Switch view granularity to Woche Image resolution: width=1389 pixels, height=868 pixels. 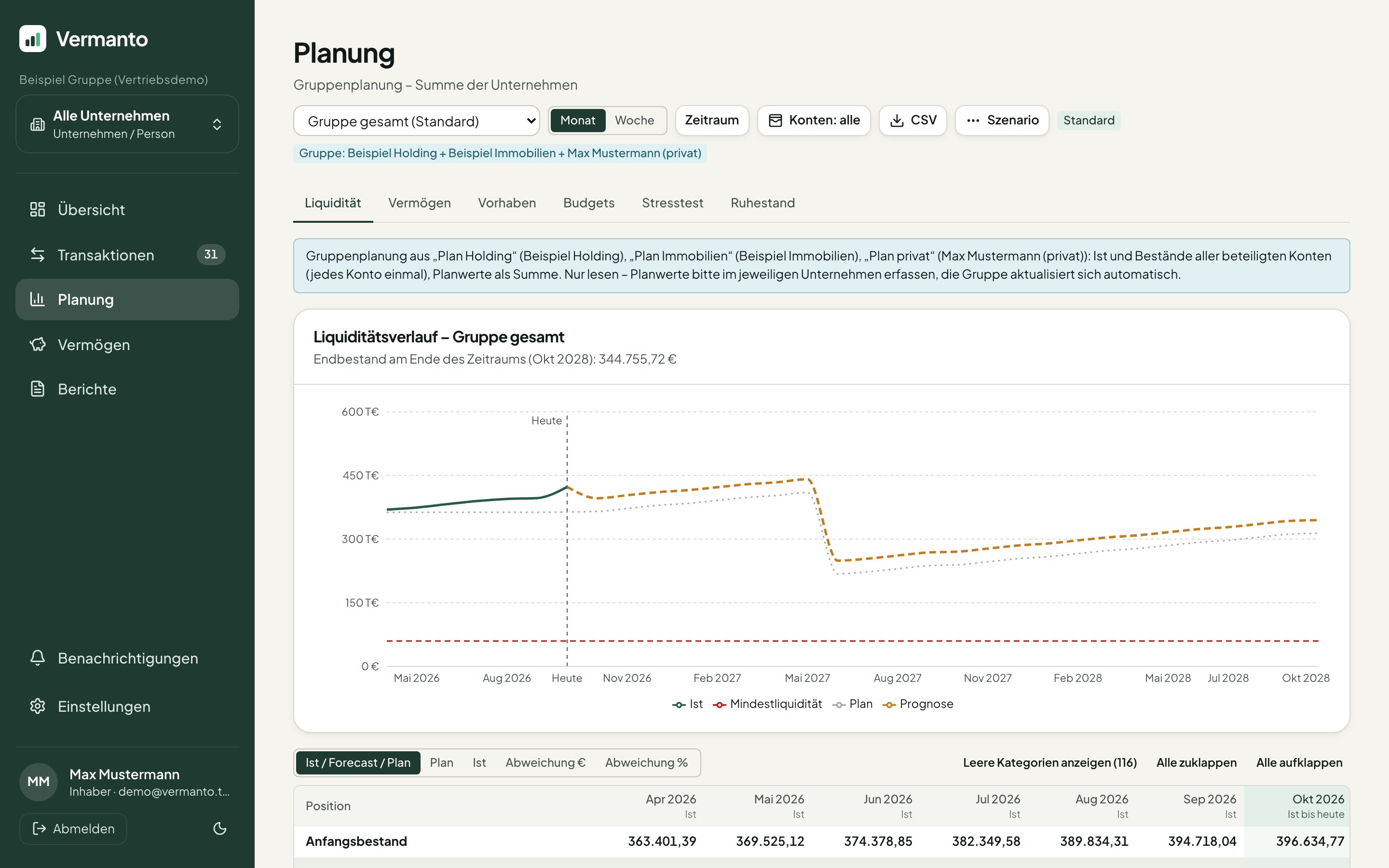tap(634, 121)
